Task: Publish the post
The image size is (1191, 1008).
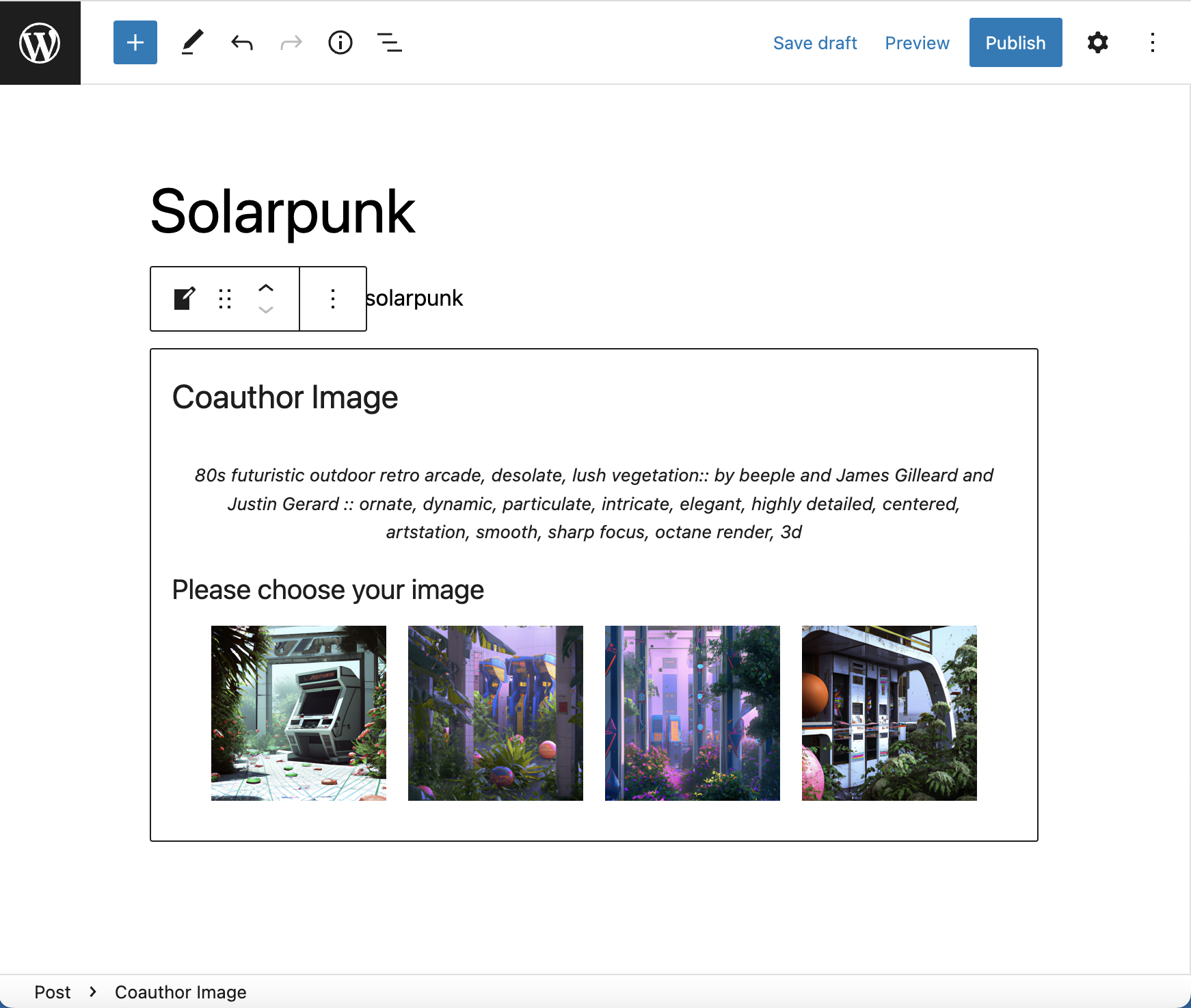Action: click(1015, 42)
